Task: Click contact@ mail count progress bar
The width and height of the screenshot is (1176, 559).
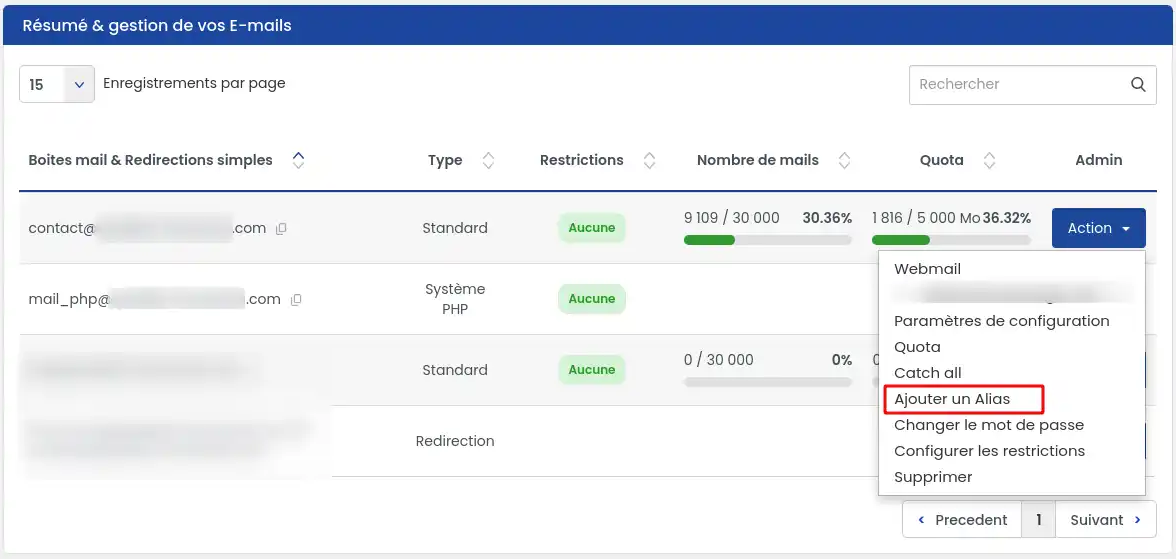Action: coord(768,240)
